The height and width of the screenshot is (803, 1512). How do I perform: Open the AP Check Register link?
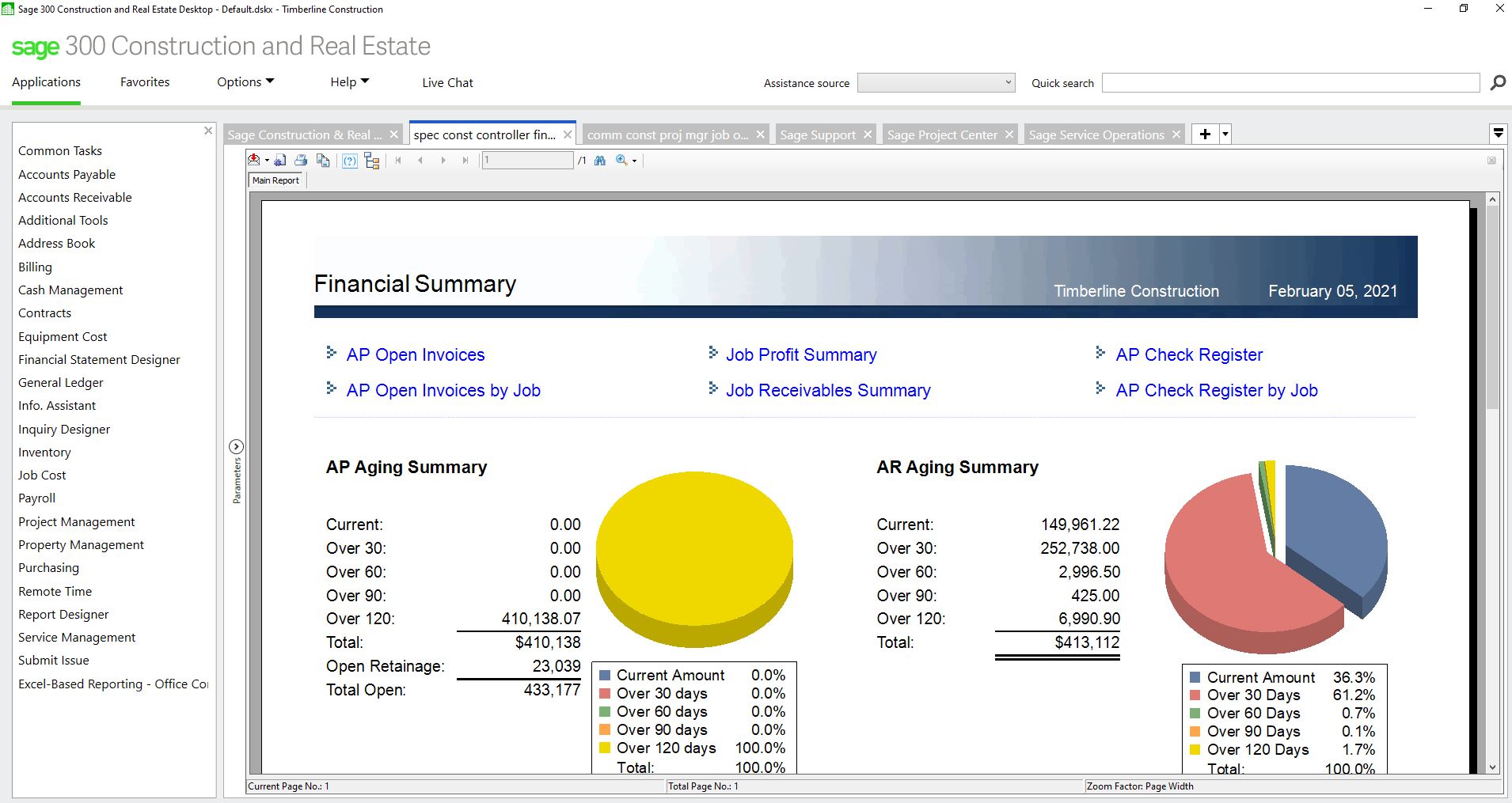[1189, 354]
